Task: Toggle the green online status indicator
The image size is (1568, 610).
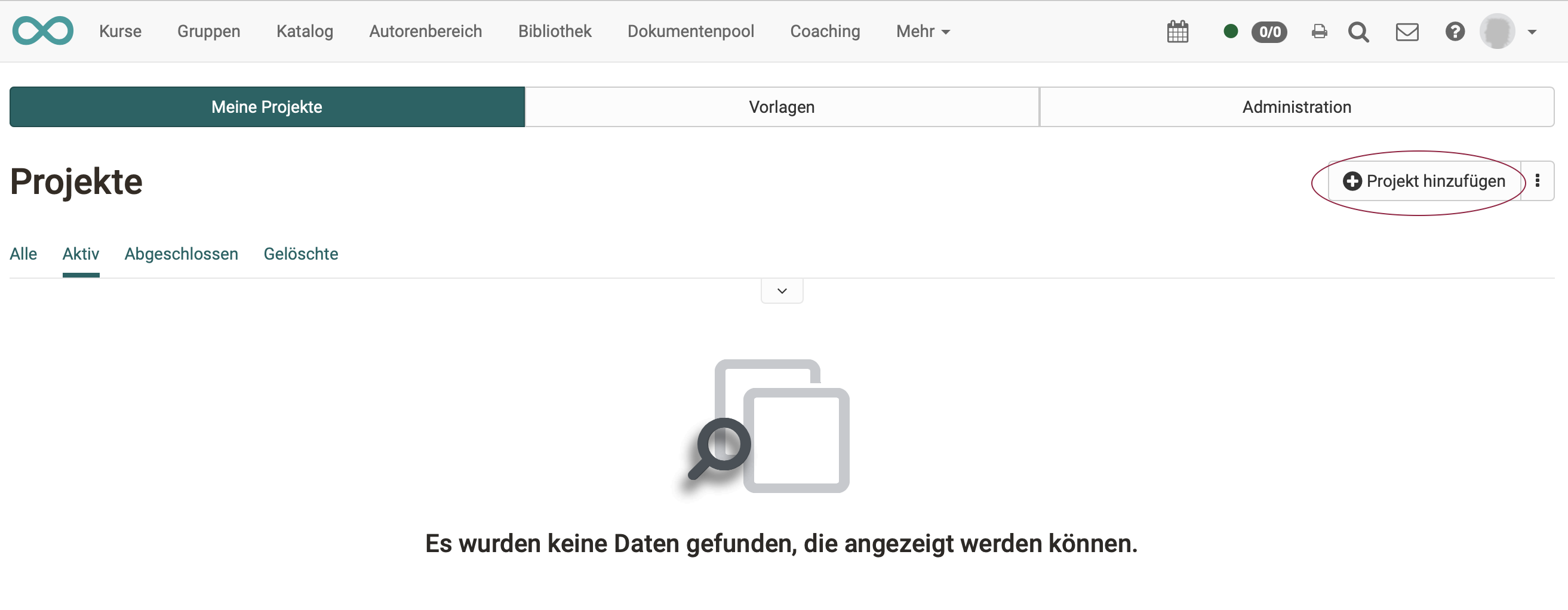Action: coord(1229,31)
